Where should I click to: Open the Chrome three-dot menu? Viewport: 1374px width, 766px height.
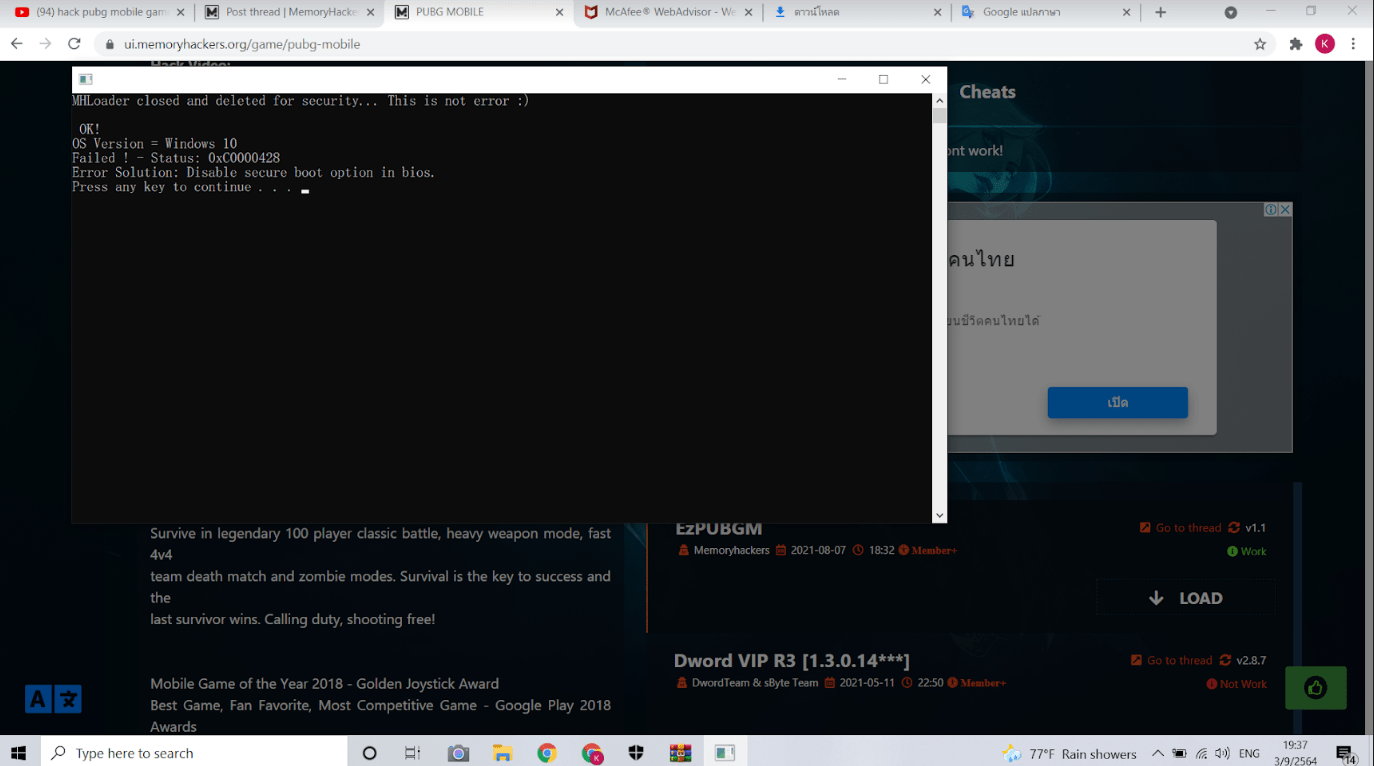coord(1353,44)
